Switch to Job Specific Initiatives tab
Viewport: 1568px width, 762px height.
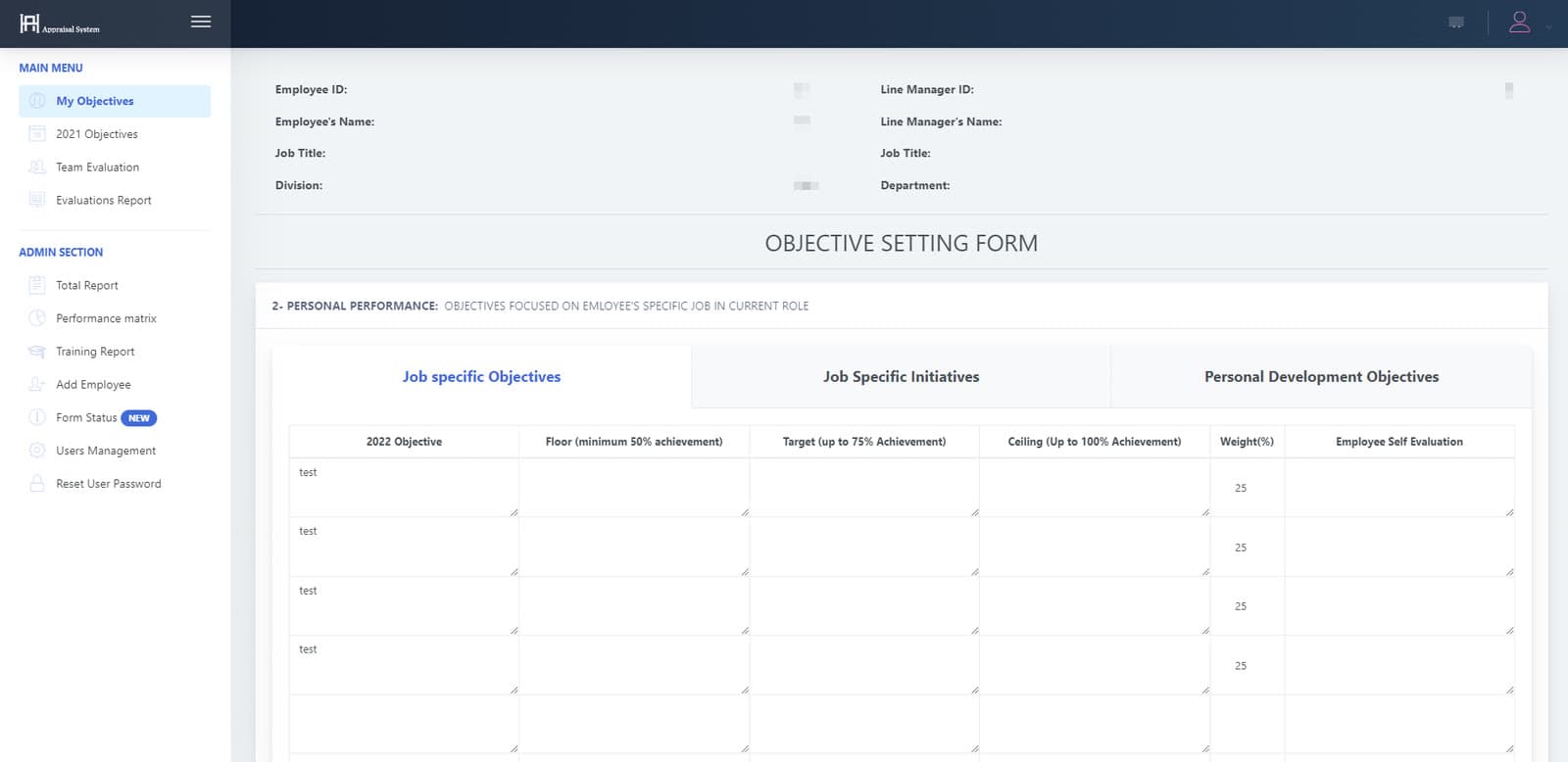901,377
